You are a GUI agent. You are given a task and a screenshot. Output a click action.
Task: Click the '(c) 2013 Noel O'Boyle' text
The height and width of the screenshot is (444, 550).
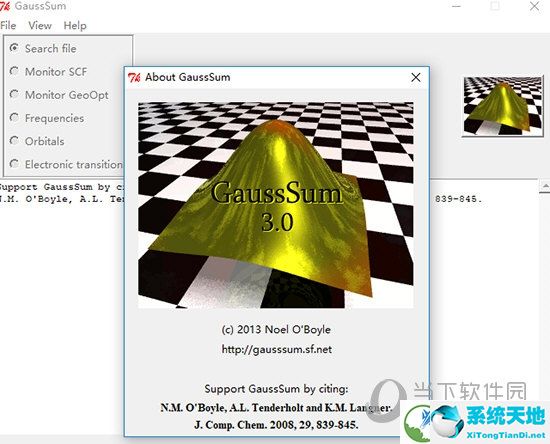point(276,330)
